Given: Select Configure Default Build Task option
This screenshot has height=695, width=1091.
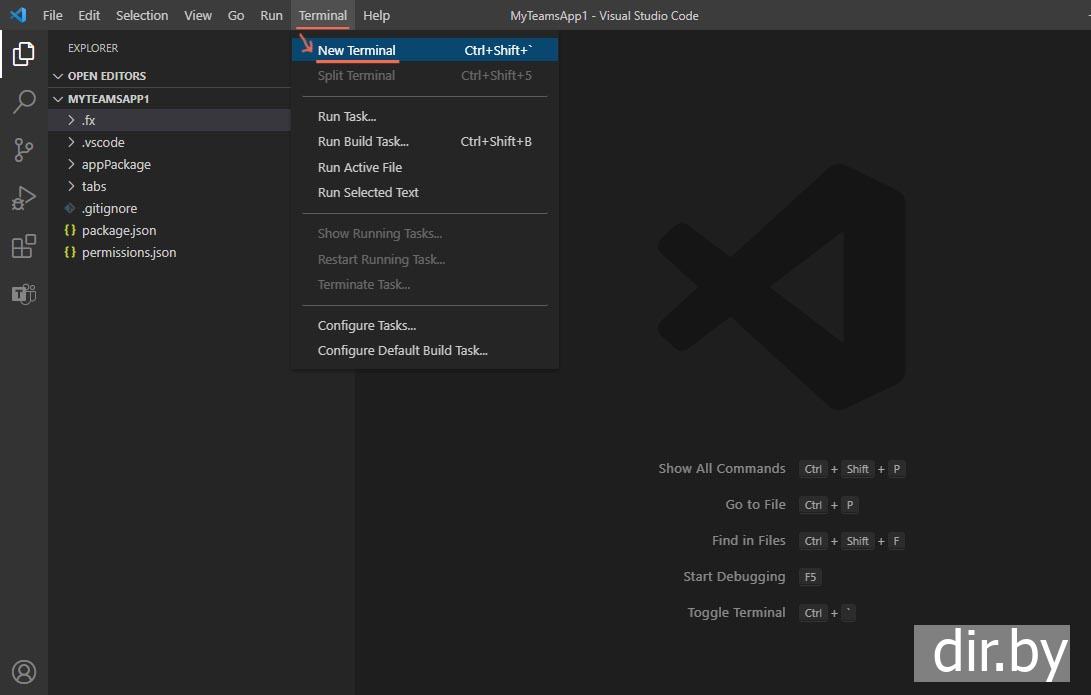Looking at the screenshot, I should 402,351.
